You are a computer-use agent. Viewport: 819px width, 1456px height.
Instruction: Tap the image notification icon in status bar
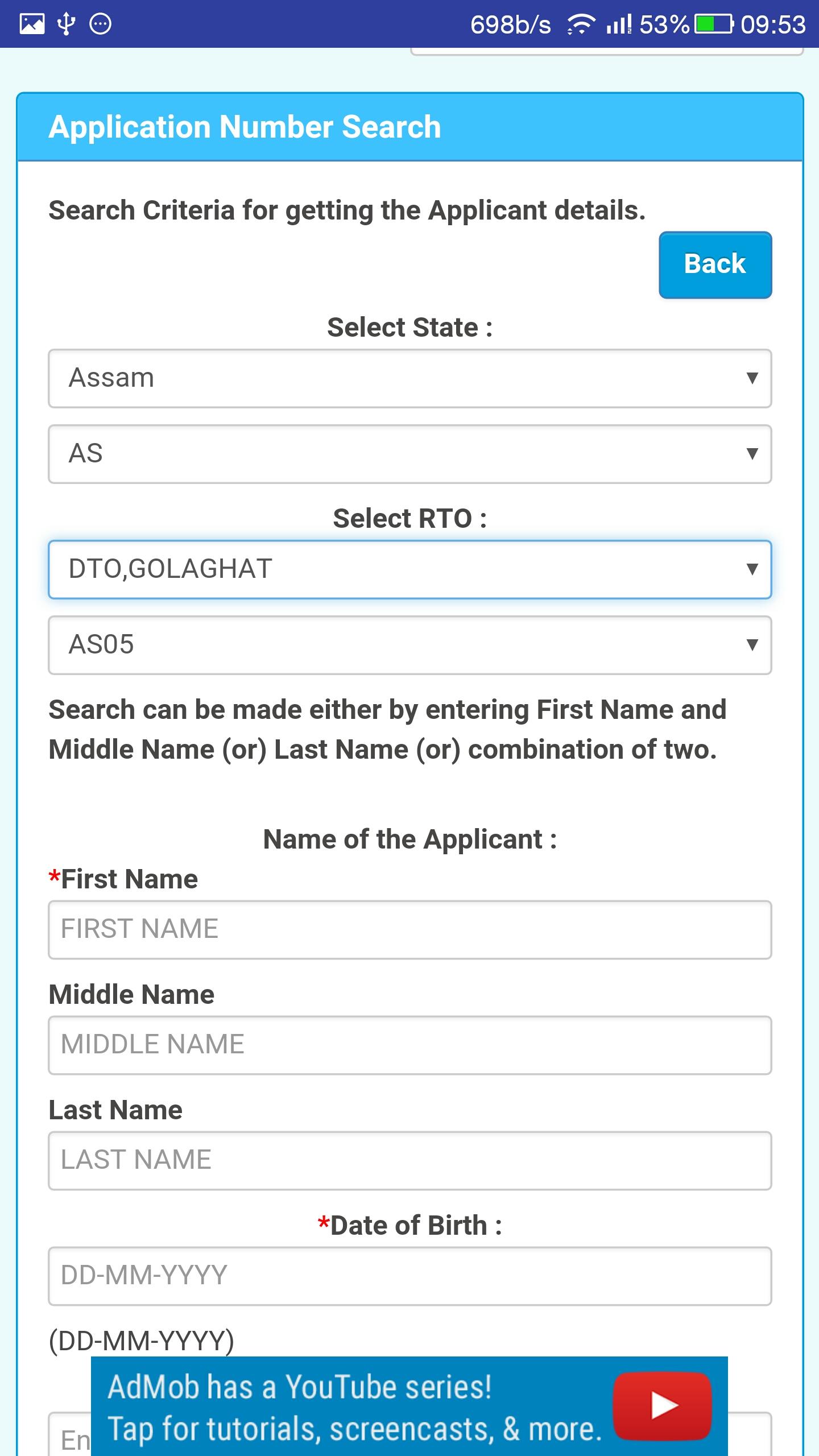pyautogui.click(x=32, y=24)
